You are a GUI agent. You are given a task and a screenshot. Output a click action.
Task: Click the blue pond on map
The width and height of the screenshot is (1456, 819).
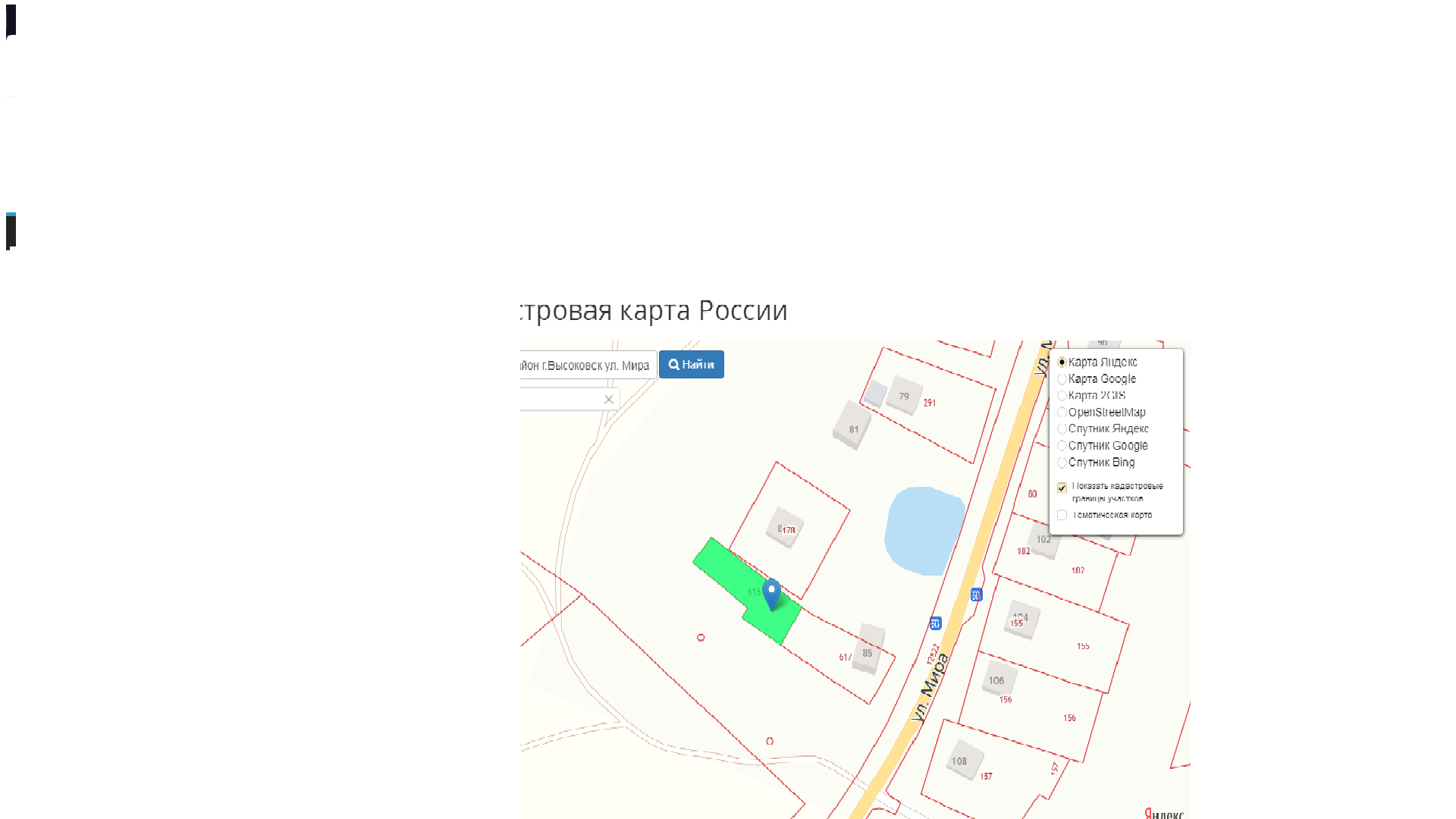923,531
